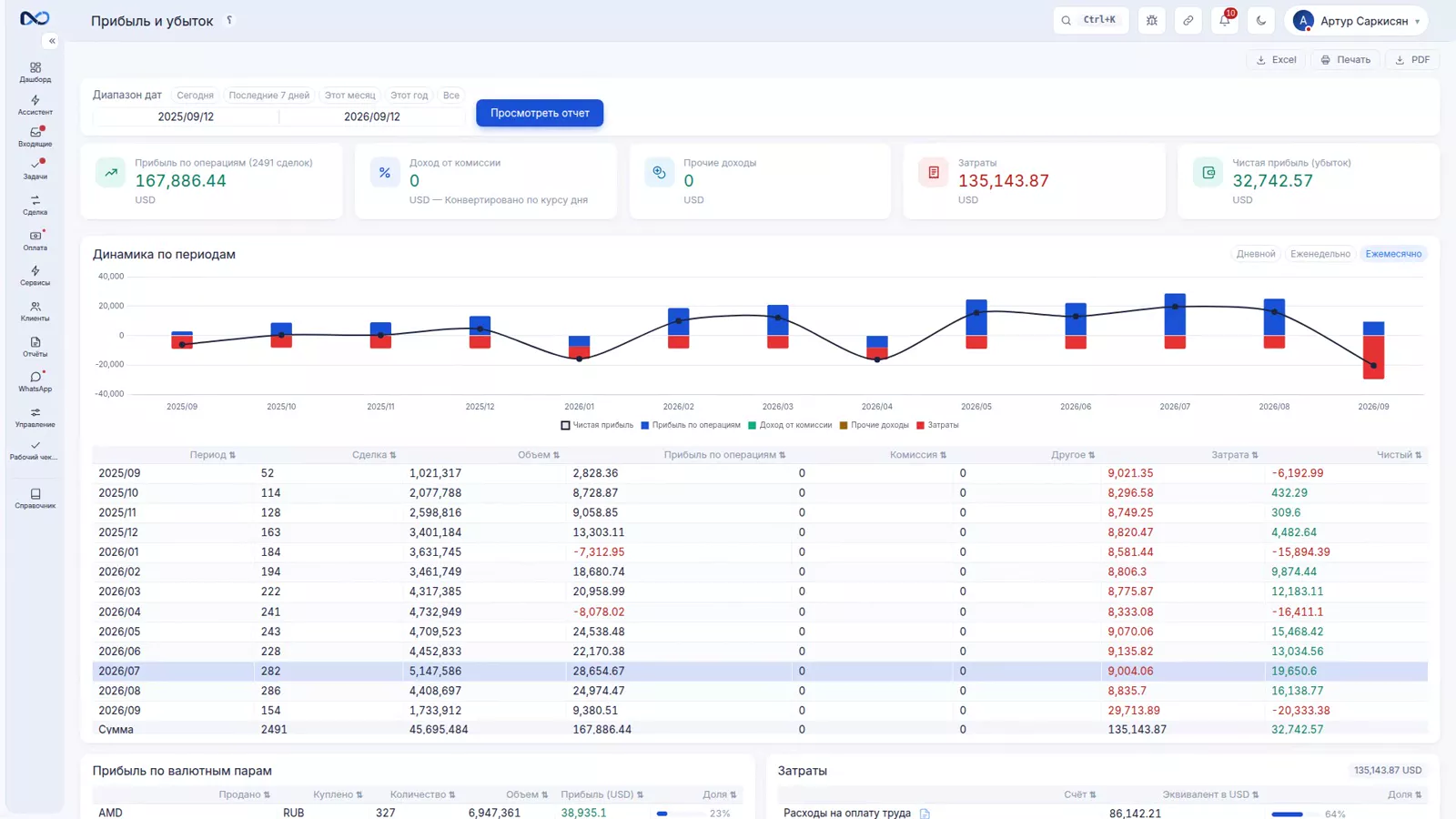The width and height of the screenshot is (1456, 819).
Task: Toggle Прибыль по операциям legend series
Action: pyautogui.click(x=691, y=425)
